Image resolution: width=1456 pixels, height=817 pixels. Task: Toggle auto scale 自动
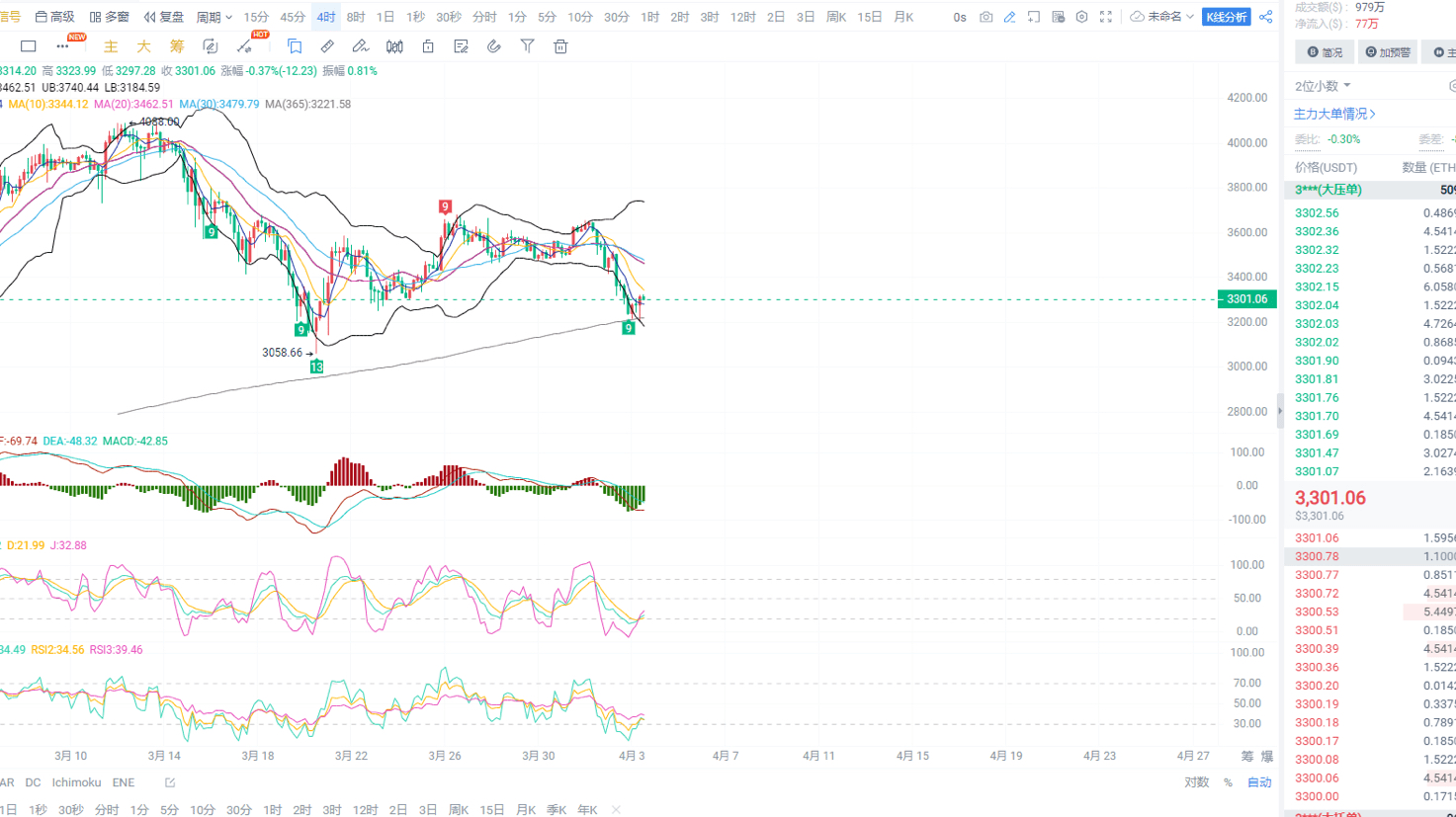pyautogui.click(x=1259, y=782)
